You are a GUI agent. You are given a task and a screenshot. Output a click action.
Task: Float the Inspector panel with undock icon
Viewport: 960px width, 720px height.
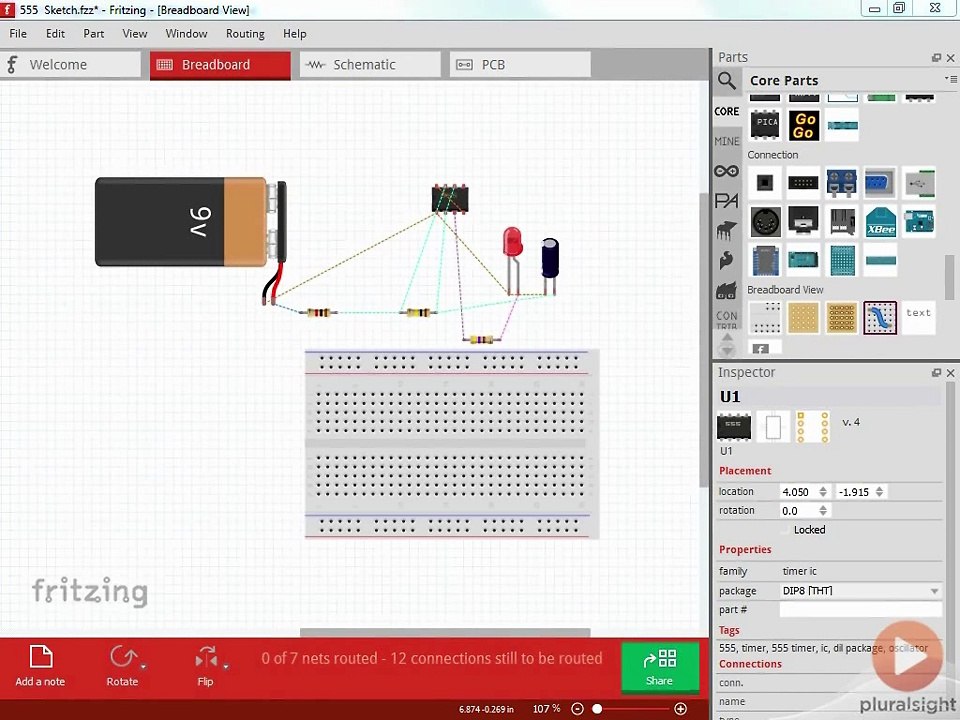[936, 372]
